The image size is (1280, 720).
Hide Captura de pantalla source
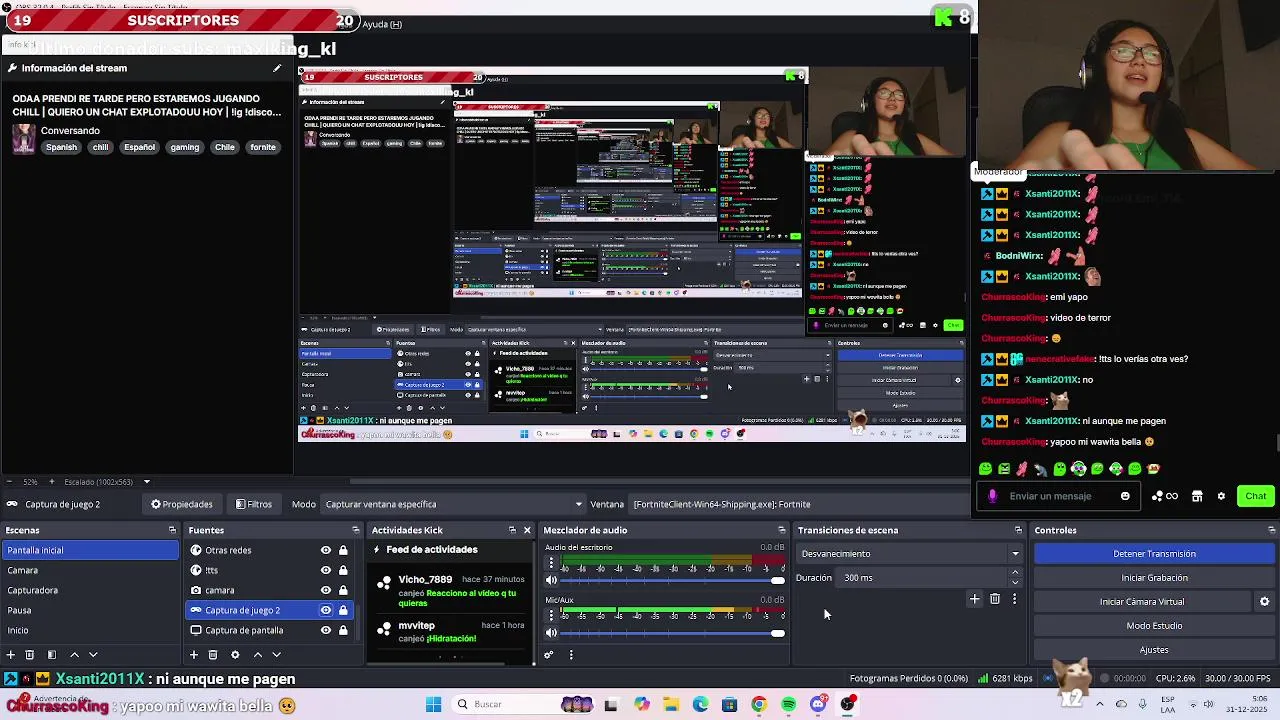[x=325, y=630]
